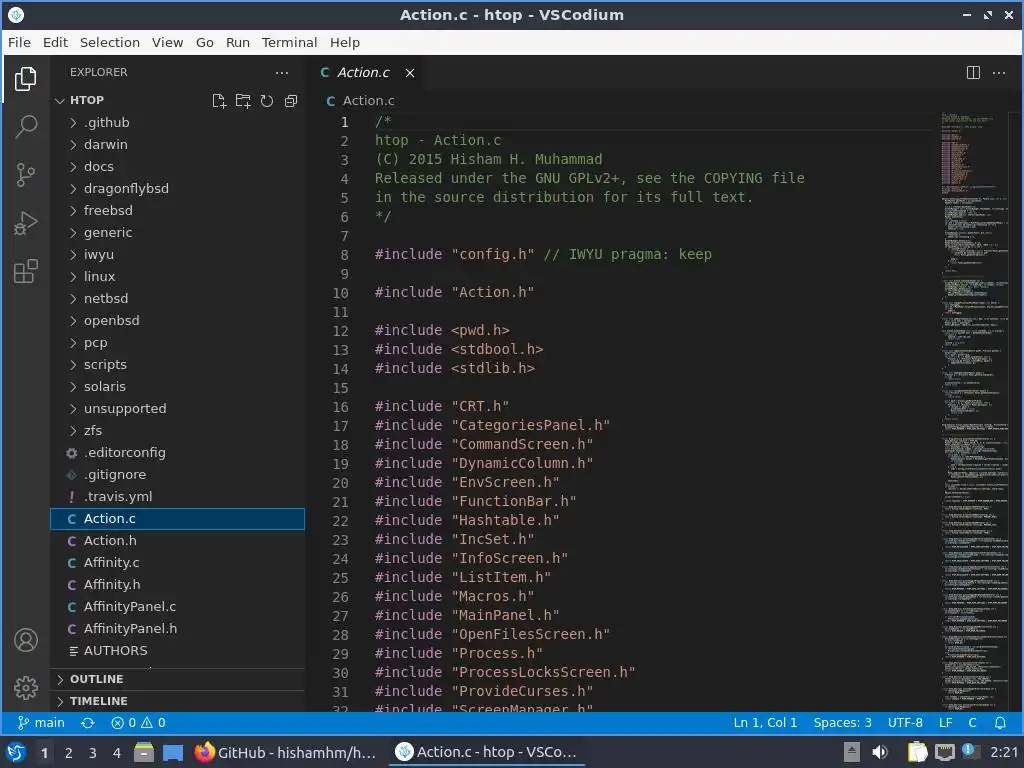
Task: Expand the zfs folder
Action: point(177,430)
